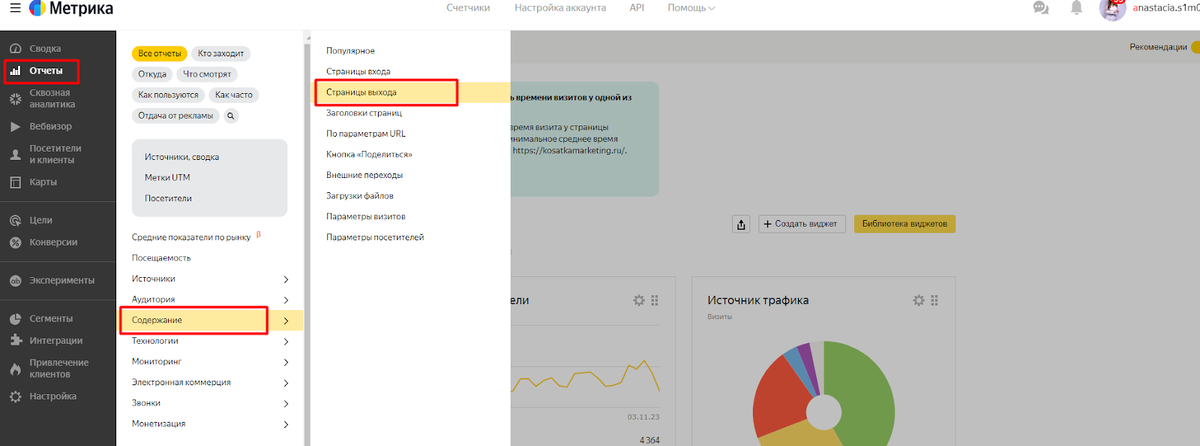Viewport: 1200px width, 446px height.
Task: Expand the Содержание submenu arrow
Action: click(x=286, y=320)
